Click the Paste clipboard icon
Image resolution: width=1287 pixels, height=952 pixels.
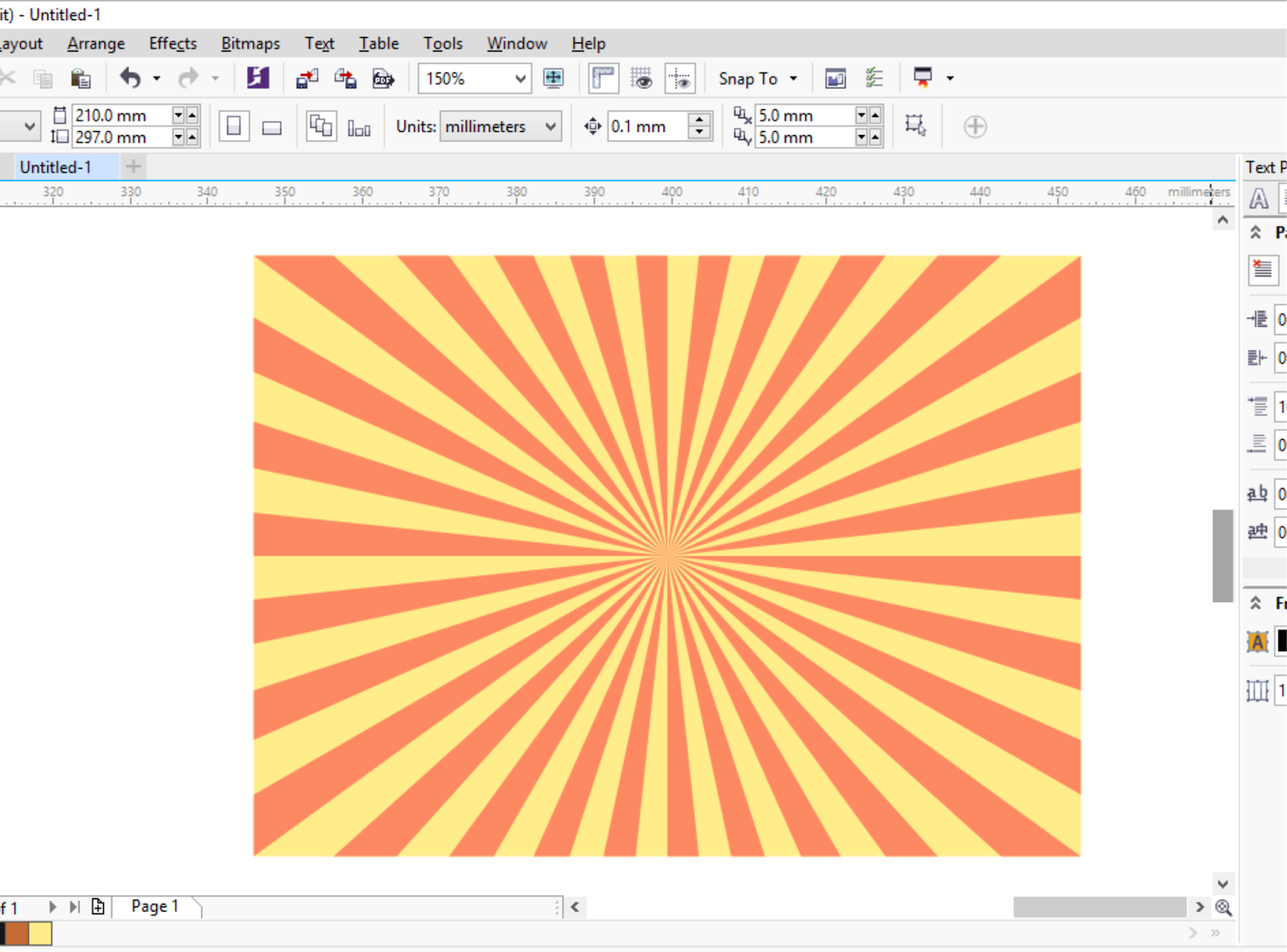[80, 78]
